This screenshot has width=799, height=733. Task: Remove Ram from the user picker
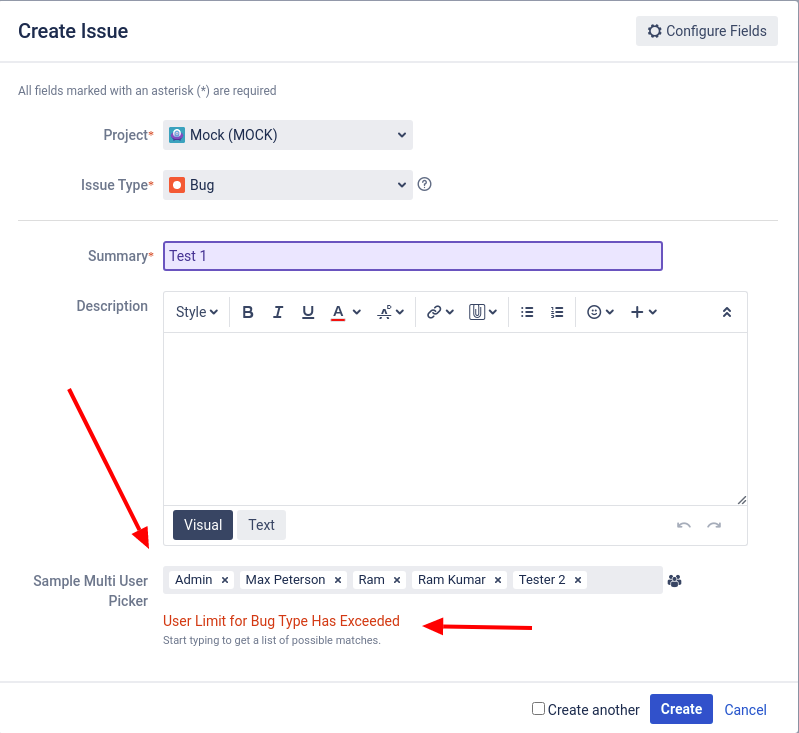click(x=397, y=580)
